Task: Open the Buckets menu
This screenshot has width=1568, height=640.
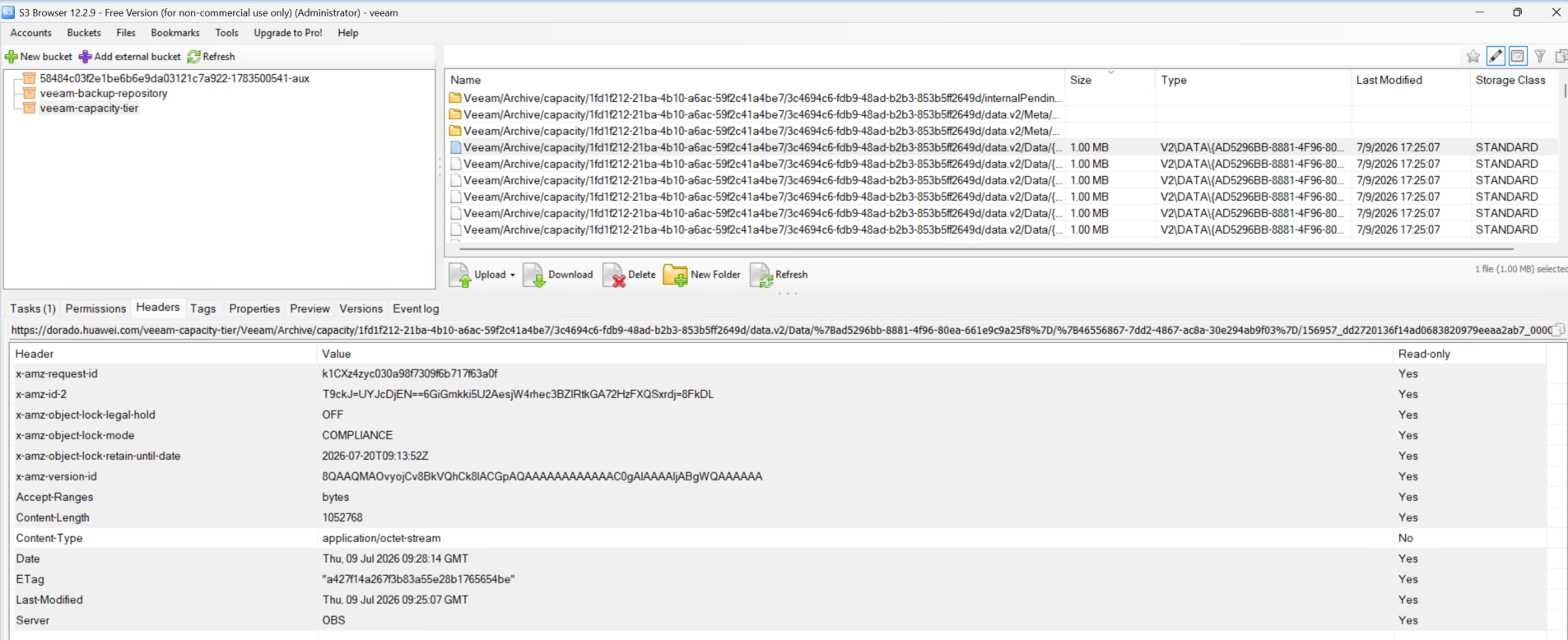Action: 84,33
